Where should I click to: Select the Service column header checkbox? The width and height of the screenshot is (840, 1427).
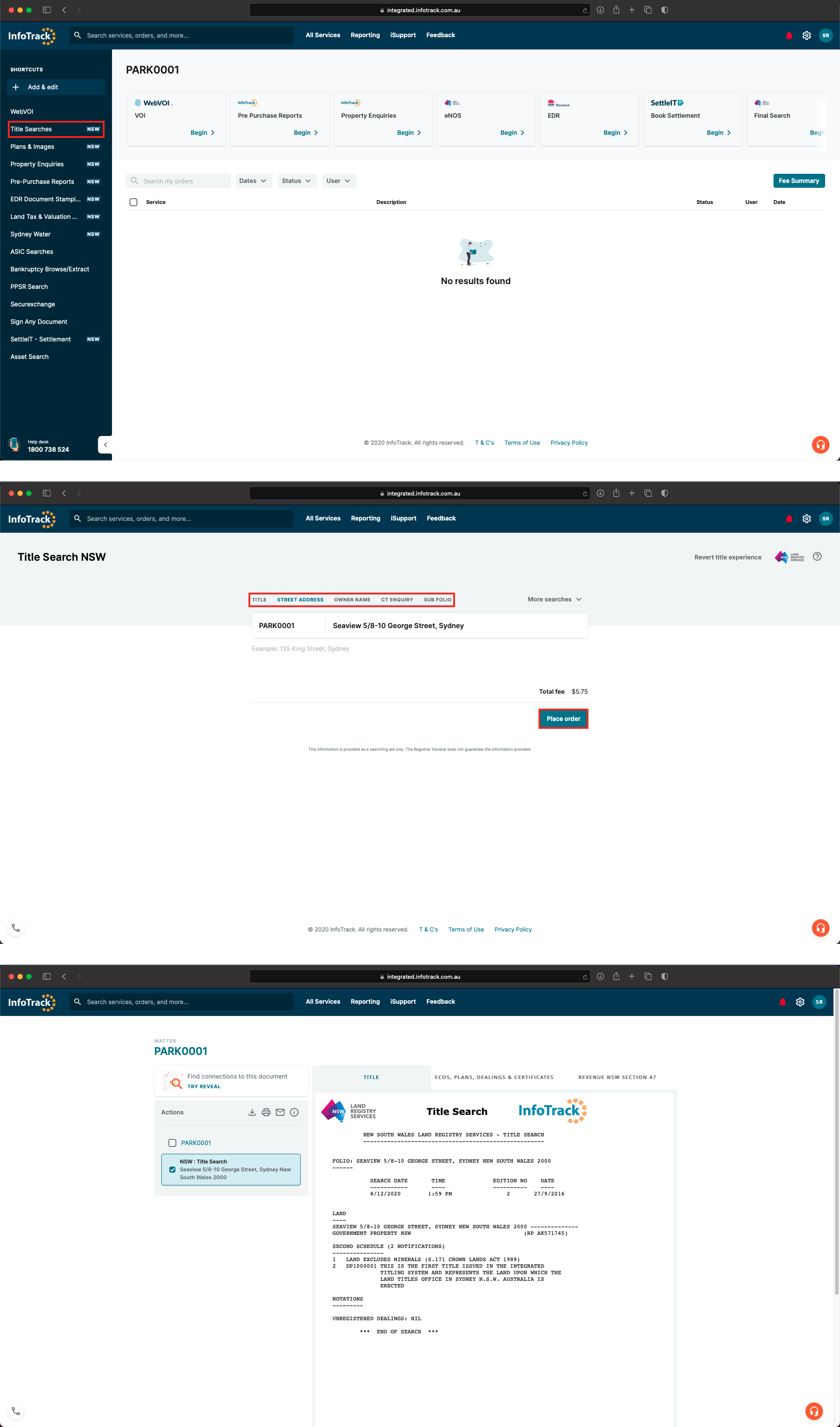pyautogui.click(x=133, y=202)
